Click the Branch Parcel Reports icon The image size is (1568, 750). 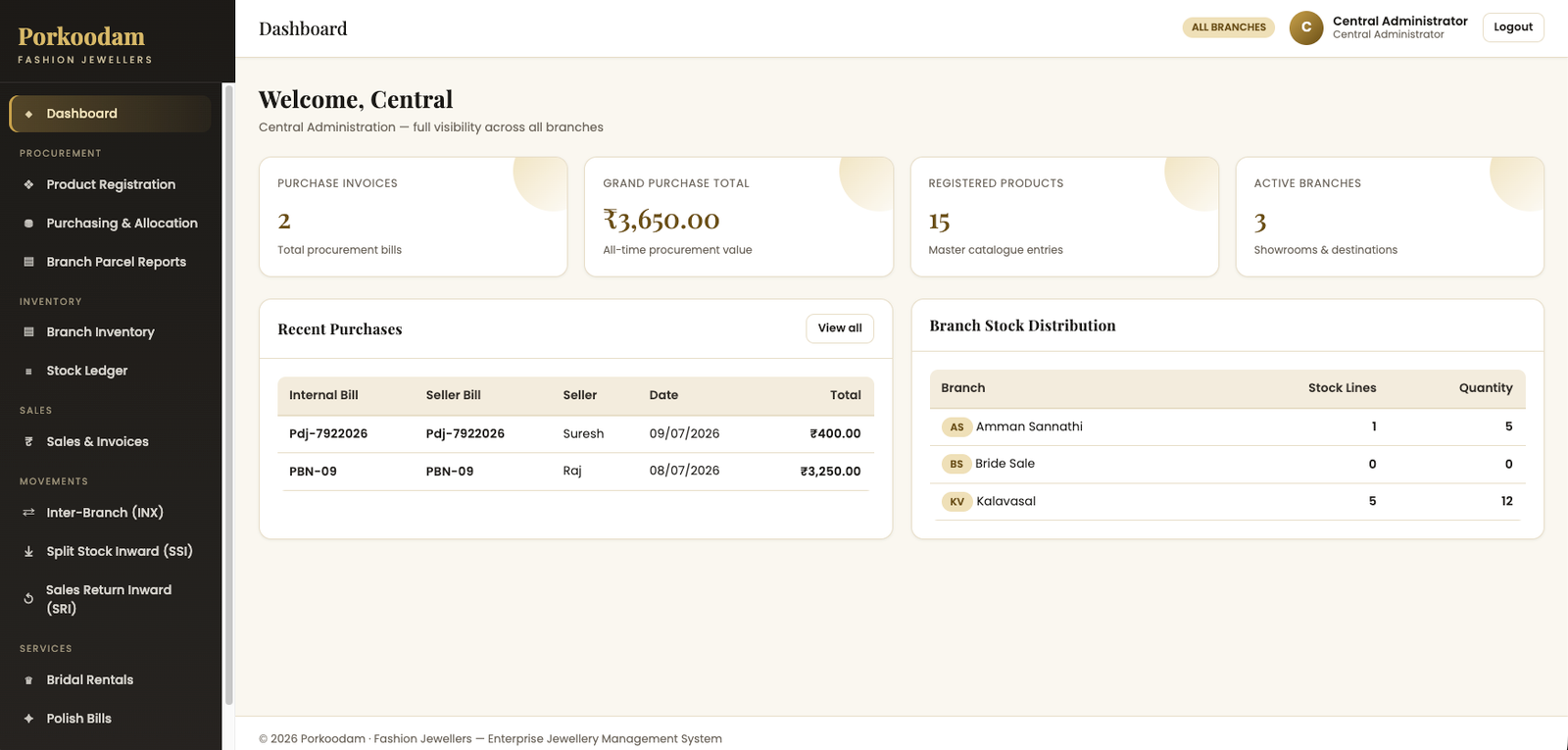28,262
